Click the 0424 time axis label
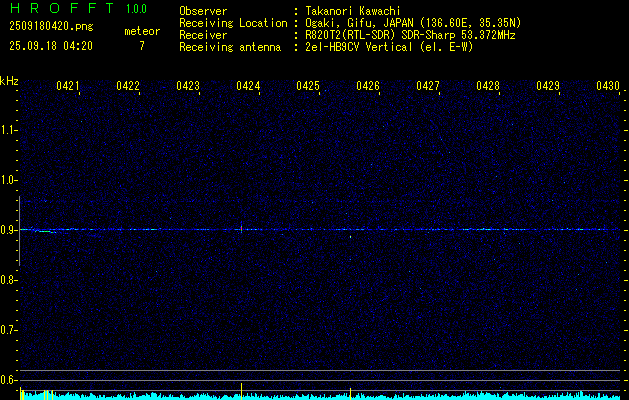This screenshot has width=629, height=400. 248,85
